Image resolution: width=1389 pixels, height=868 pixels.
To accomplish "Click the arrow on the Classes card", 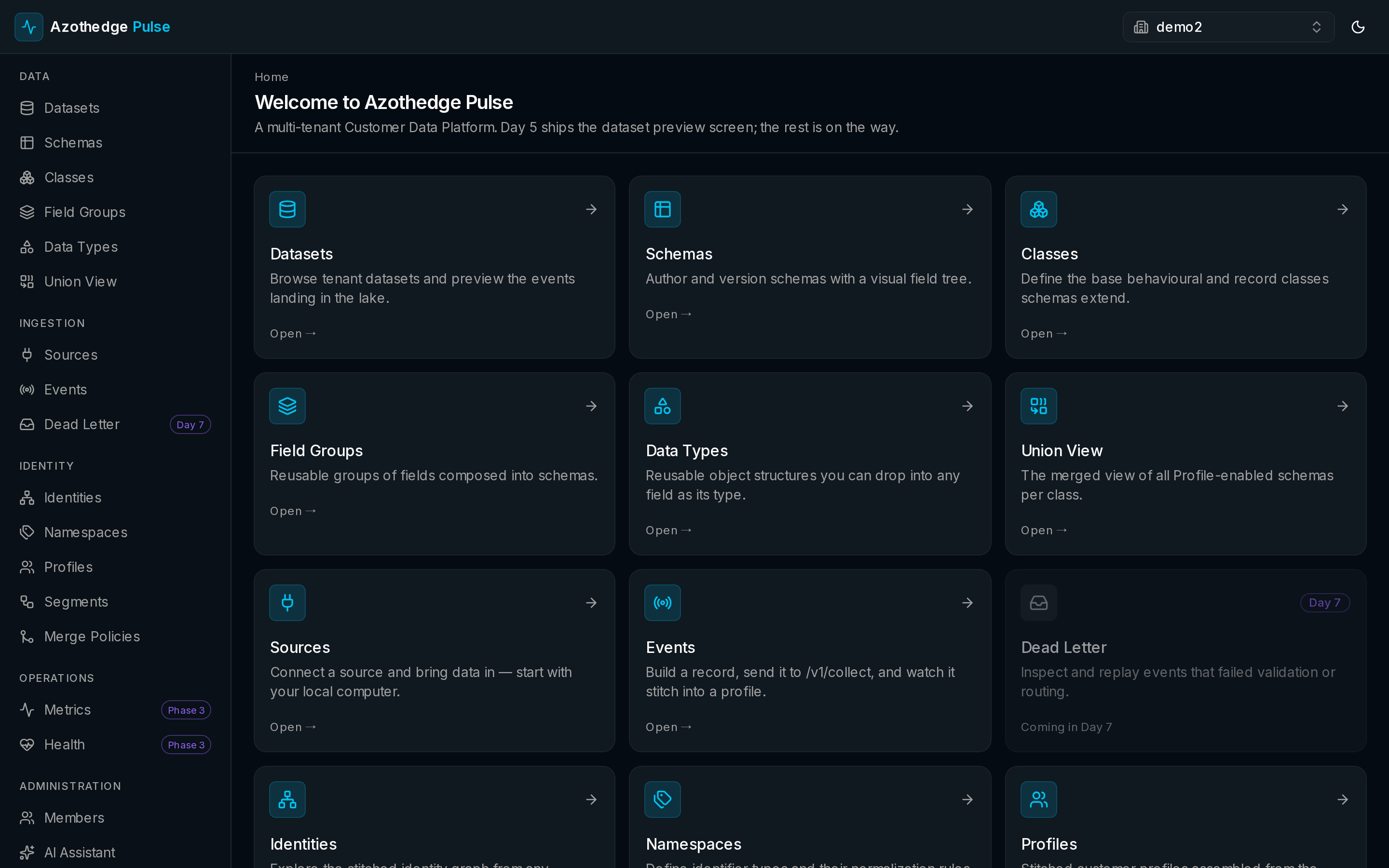I will [x=1343, y=209].
